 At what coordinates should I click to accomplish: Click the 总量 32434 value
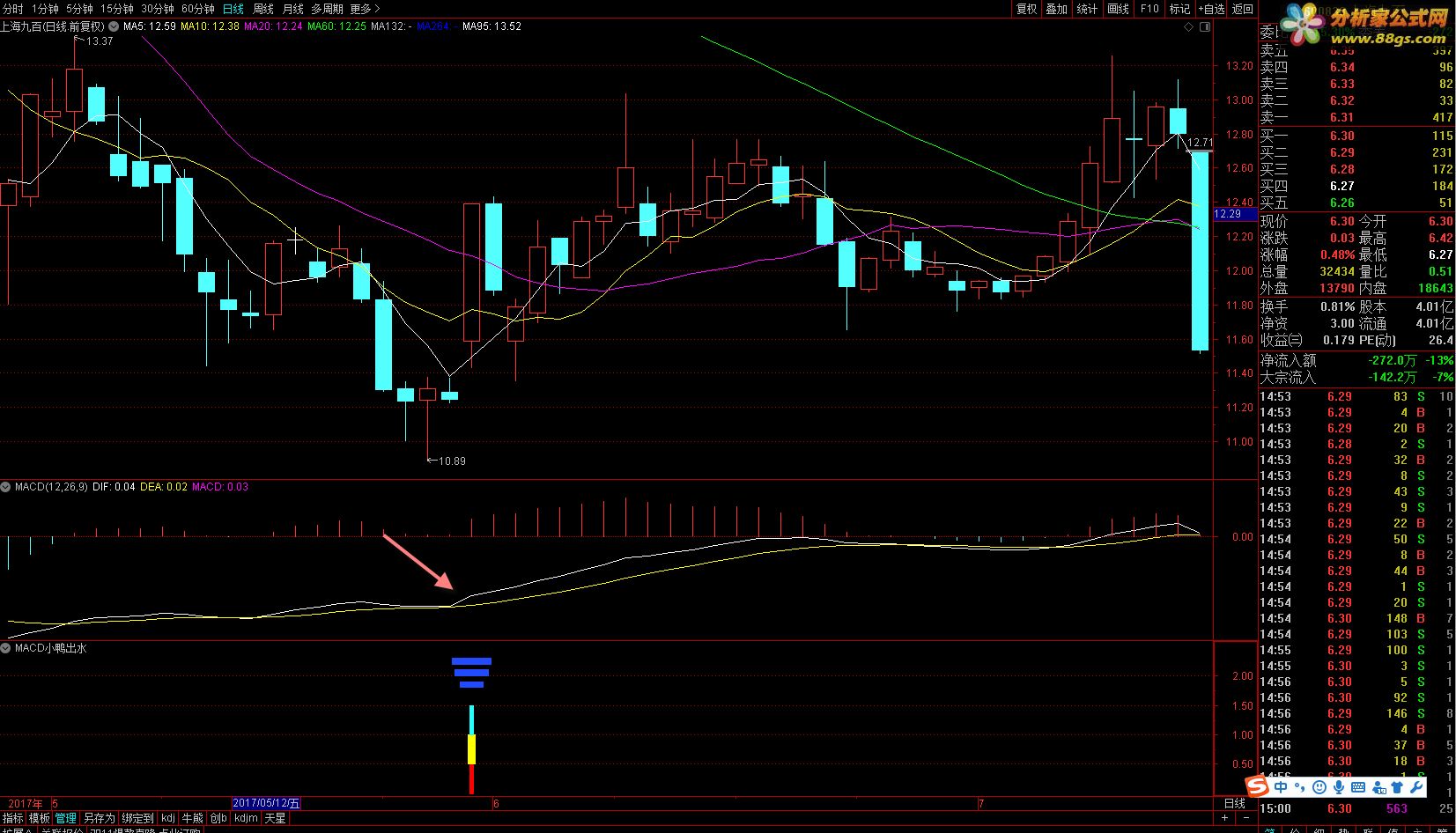point(1337,271)
